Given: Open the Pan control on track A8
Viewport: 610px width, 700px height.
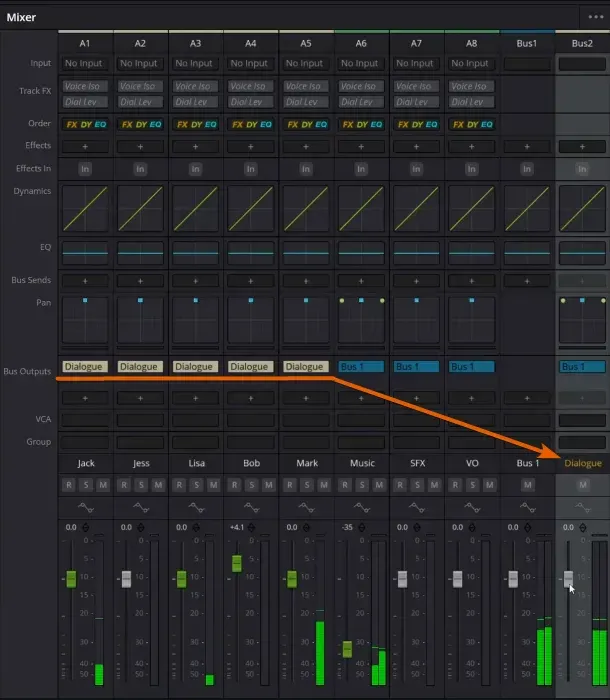Looking at the screenshot, I should 472,320.
